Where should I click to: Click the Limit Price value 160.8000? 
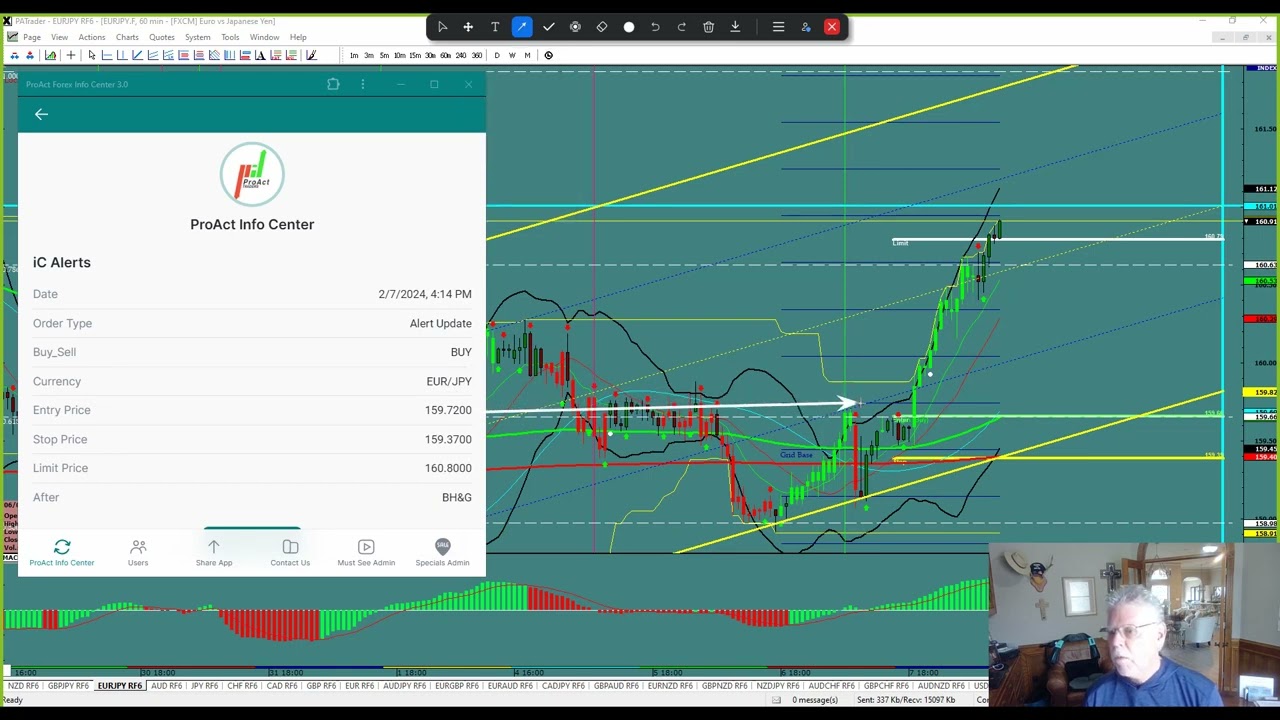click(448, 468)
